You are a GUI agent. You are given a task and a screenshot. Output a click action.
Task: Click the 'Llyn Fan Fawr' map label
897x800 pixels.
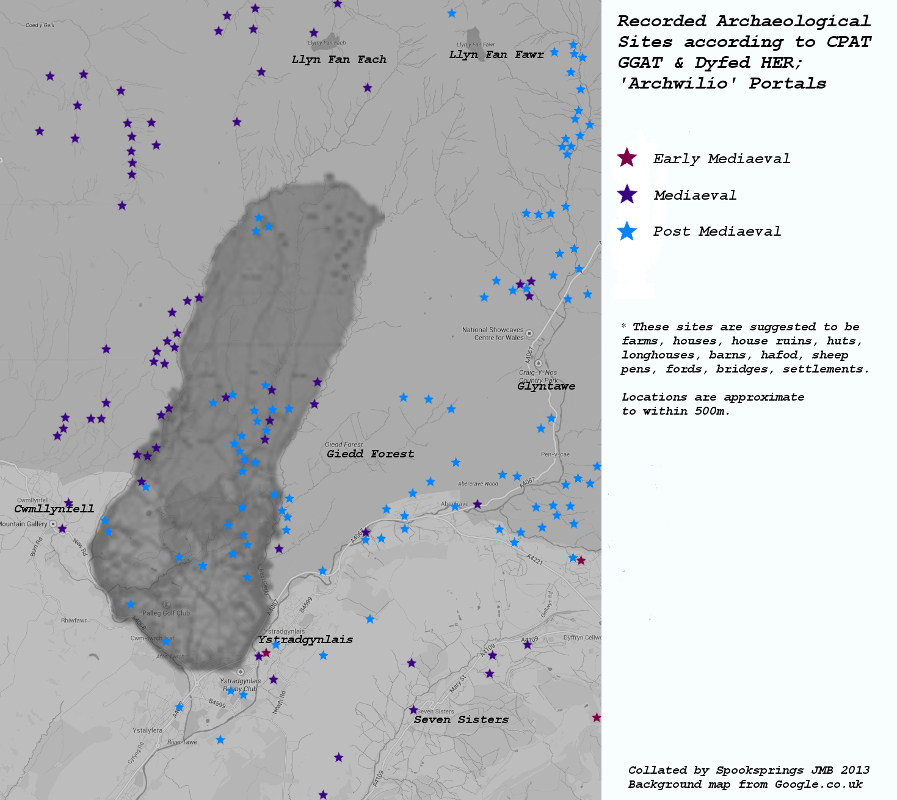pos(496,55)
